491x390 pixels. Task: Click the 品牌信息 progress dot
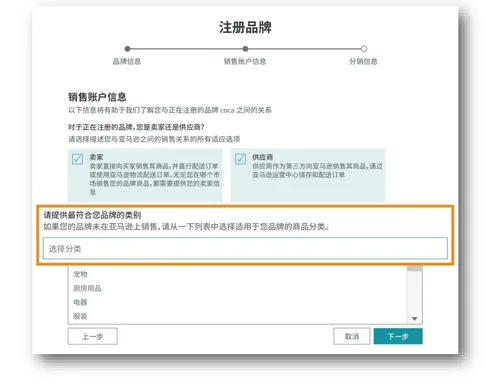(x=127, y=49)
